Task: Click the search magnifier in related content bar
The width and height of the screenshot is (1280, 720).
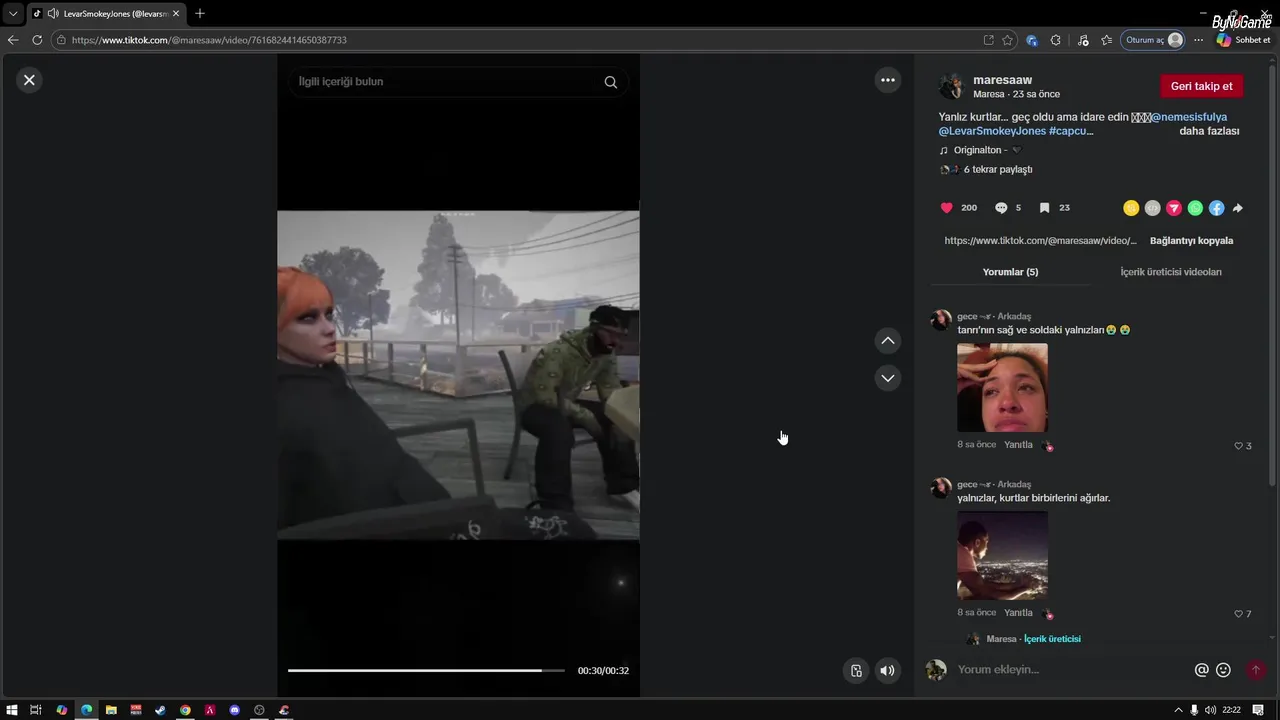Action: pyautogui.click(x=610, y=82)
